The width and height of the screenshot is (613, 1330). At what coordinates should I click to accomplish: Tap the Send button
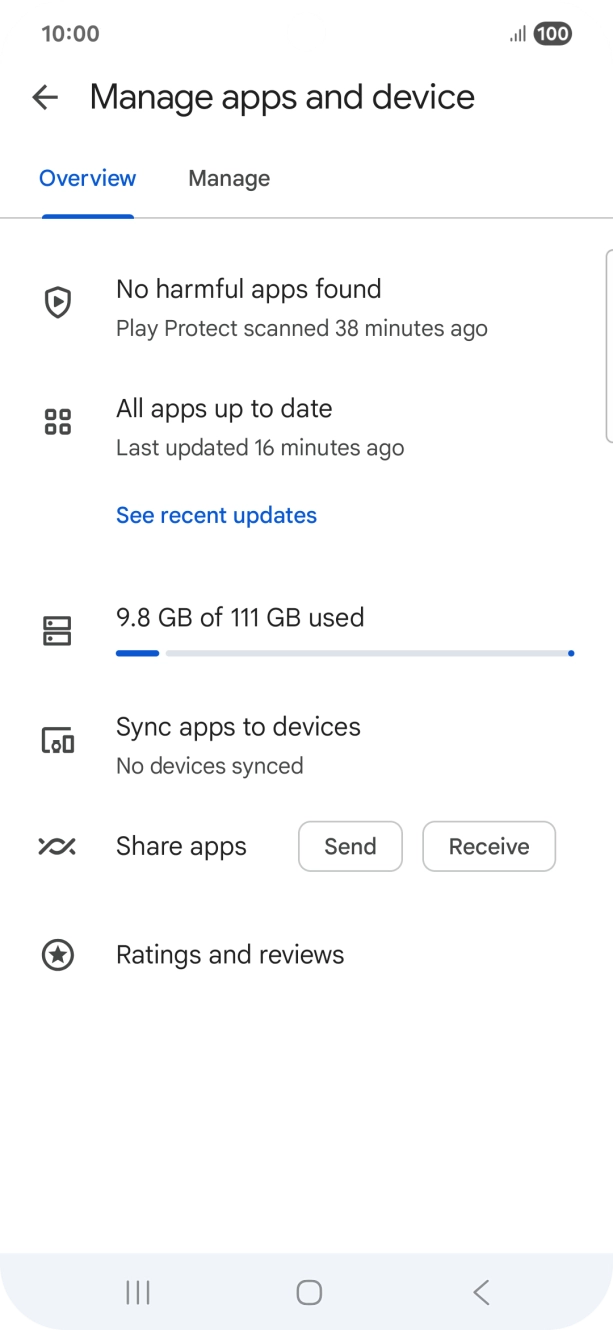tap(350, 847)
